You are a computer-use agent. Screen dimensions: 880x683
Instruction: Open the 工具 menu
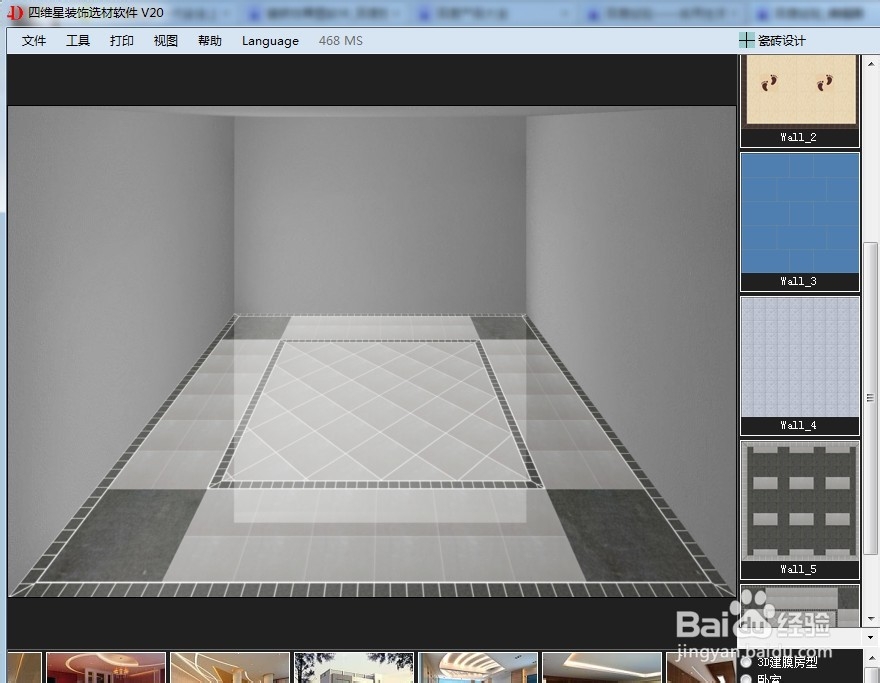click(x=78, y=40)
